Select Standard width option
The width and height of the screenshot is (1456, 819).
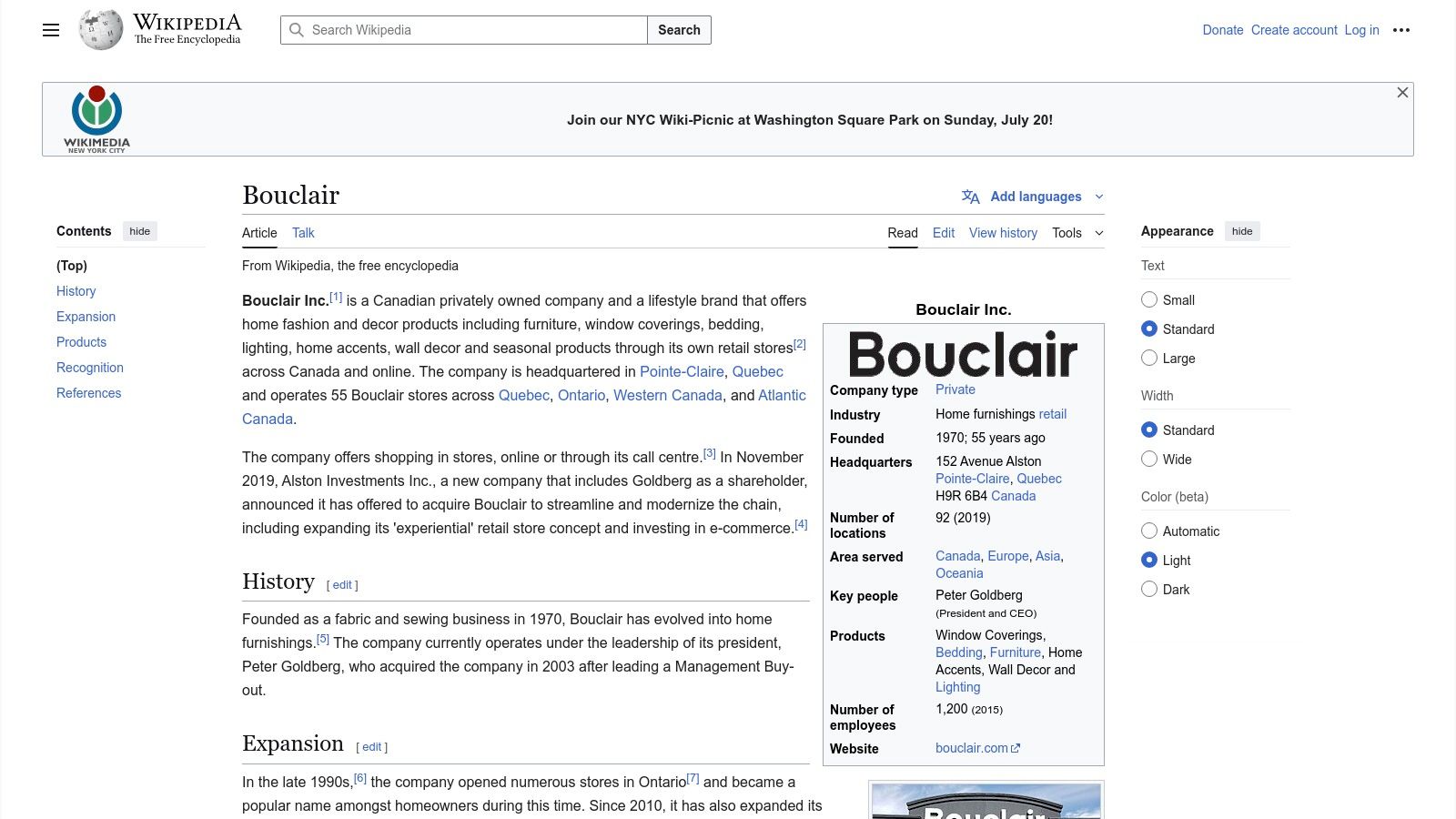(1149, 430)
